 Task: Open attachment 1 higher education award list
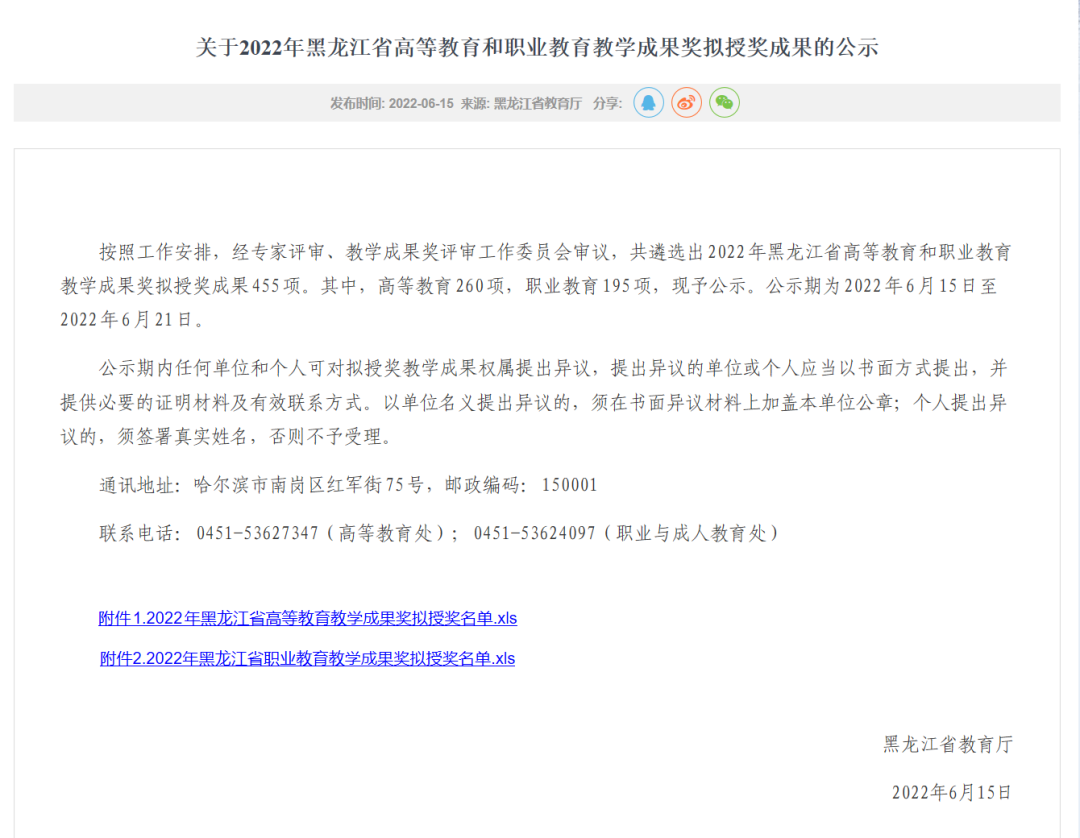pyautogui.click(x=307, y=618)
